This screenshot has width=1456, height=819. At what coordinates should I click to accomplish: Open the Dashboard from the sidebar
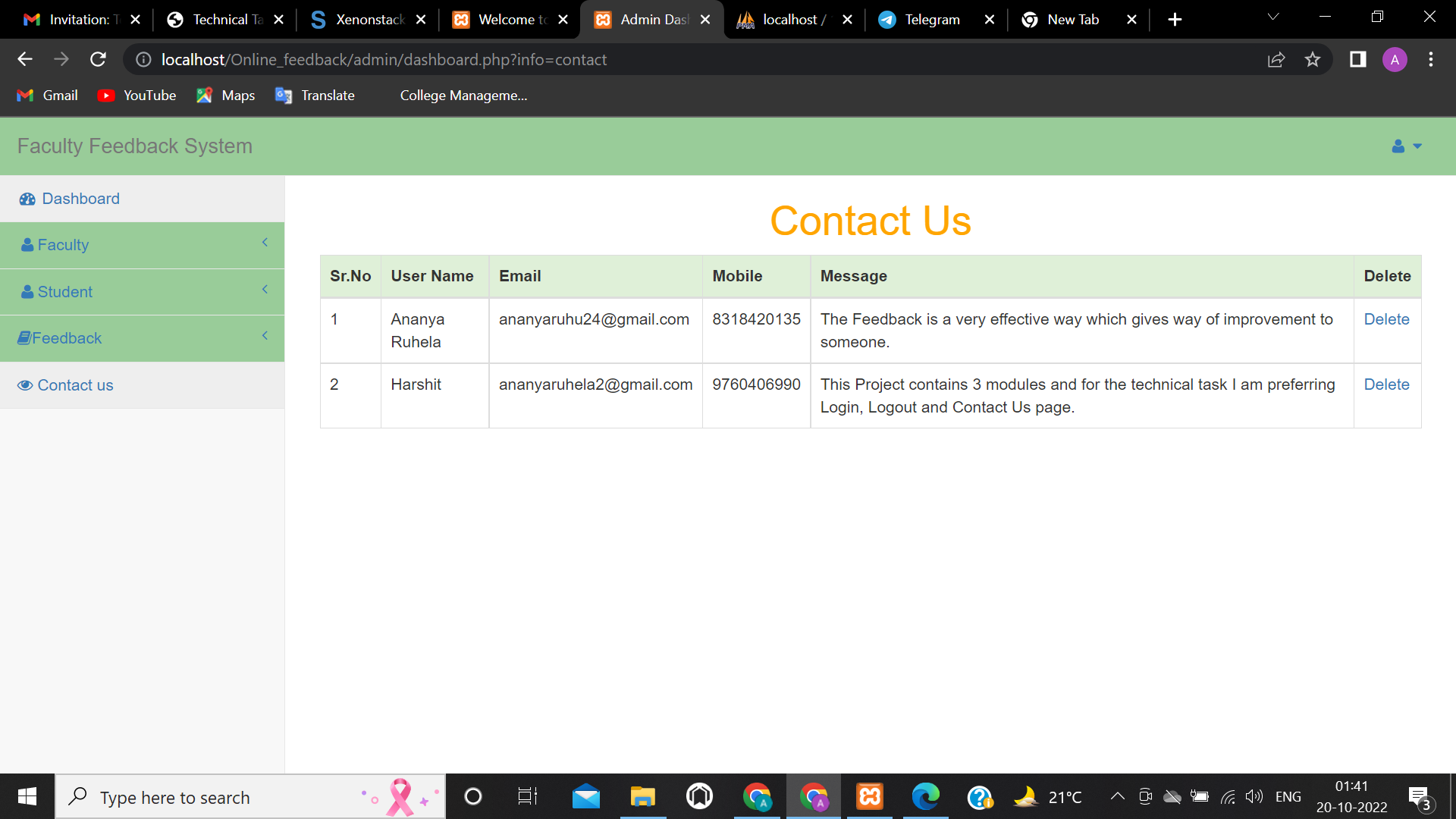click(80, 198)
